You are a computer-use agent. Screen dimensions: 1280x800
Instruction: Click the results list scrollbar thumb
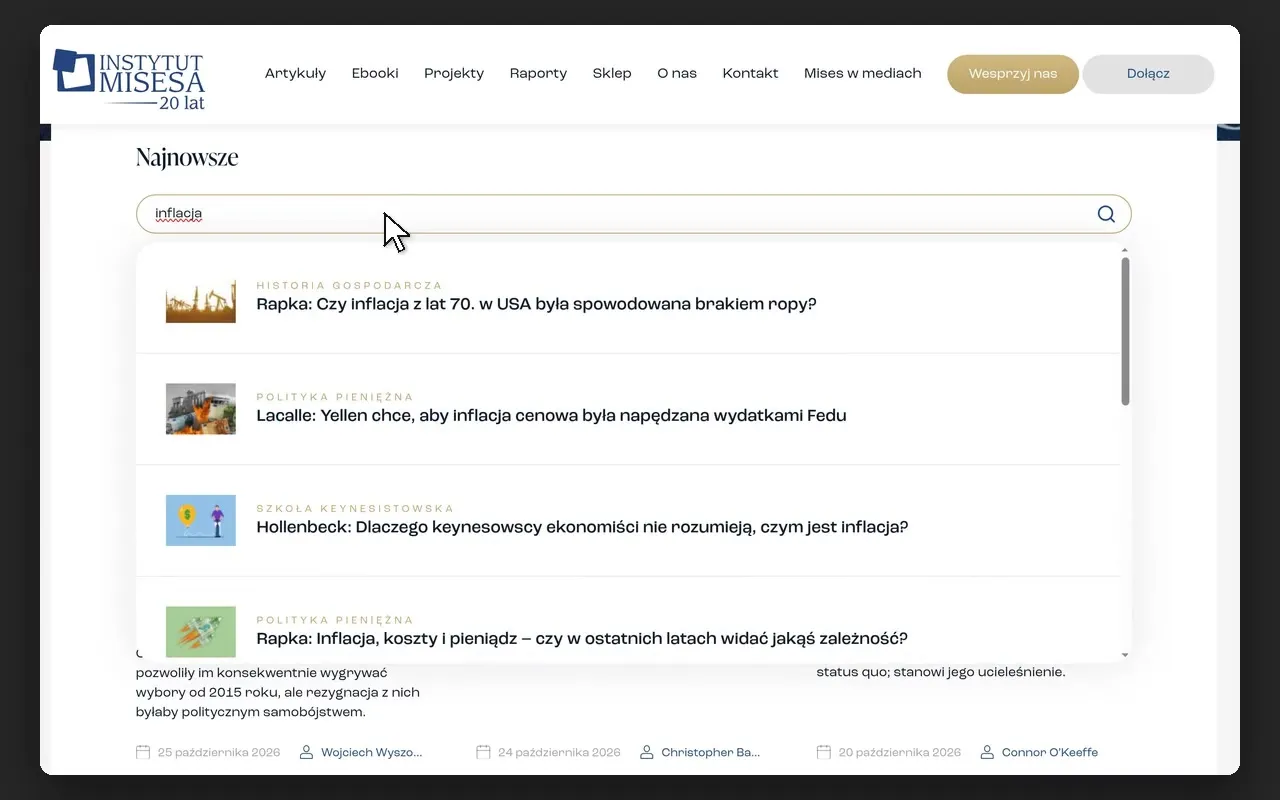(x=1125, y=331)
